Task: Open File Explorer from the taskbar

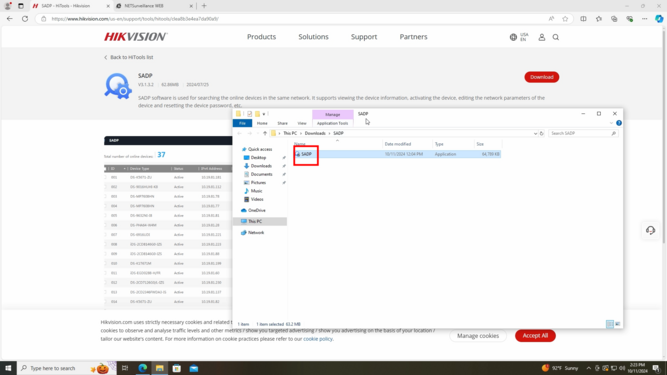Action: point(160,368)
